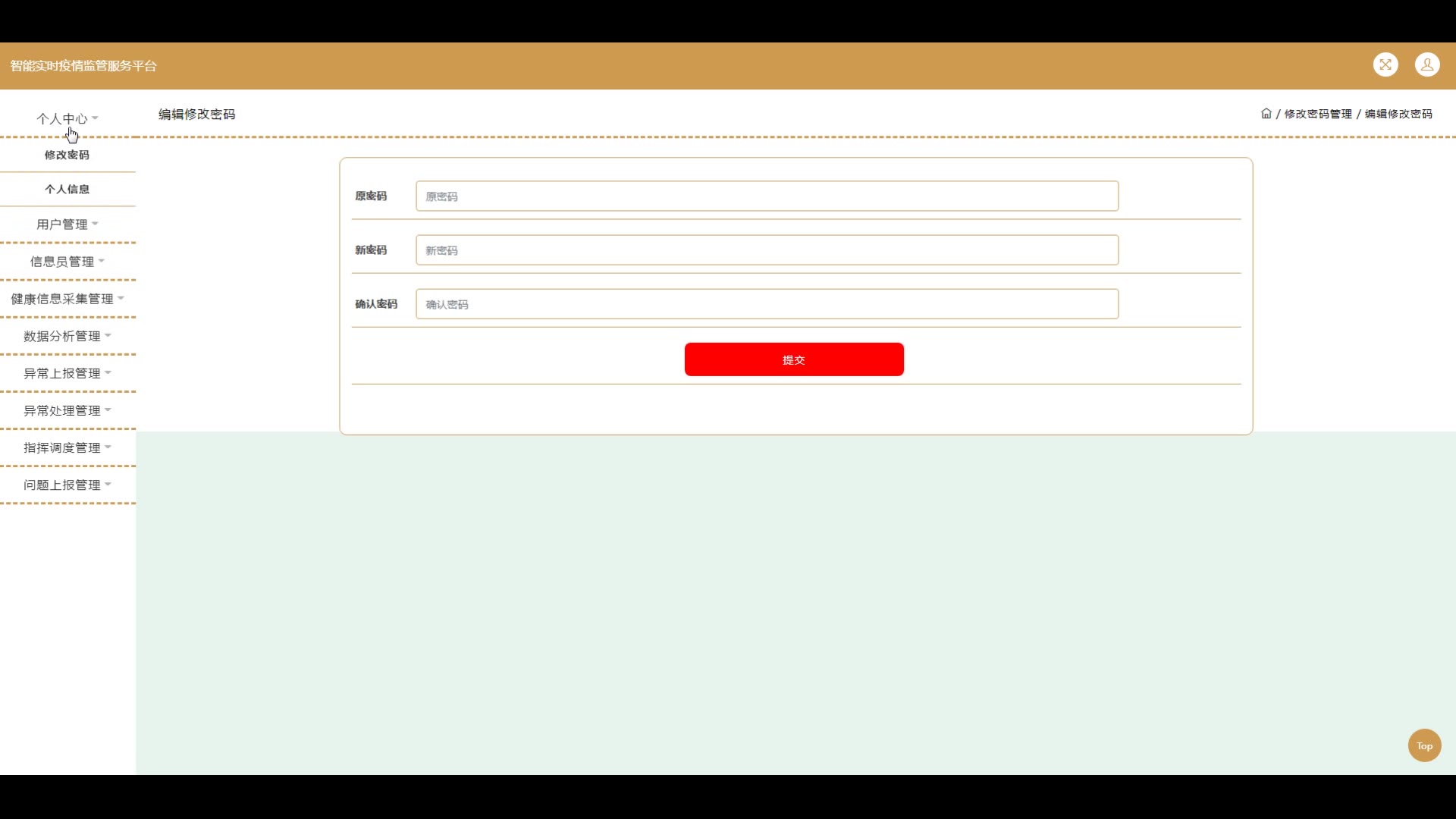The width and height of the screenshot is (1456, 819).
Task: Focus the 新密码 input field
Action: 767,250
